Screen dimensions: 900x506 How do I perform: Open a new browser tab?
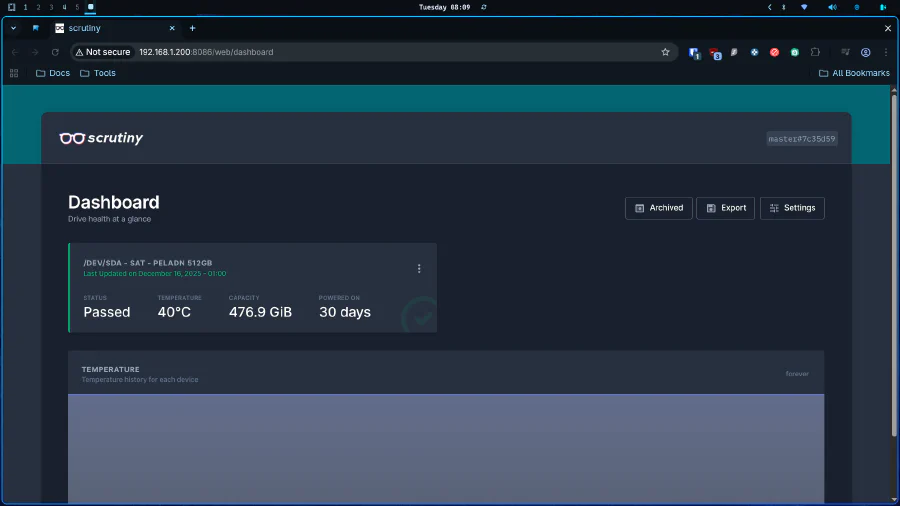(x=192, y=28)
